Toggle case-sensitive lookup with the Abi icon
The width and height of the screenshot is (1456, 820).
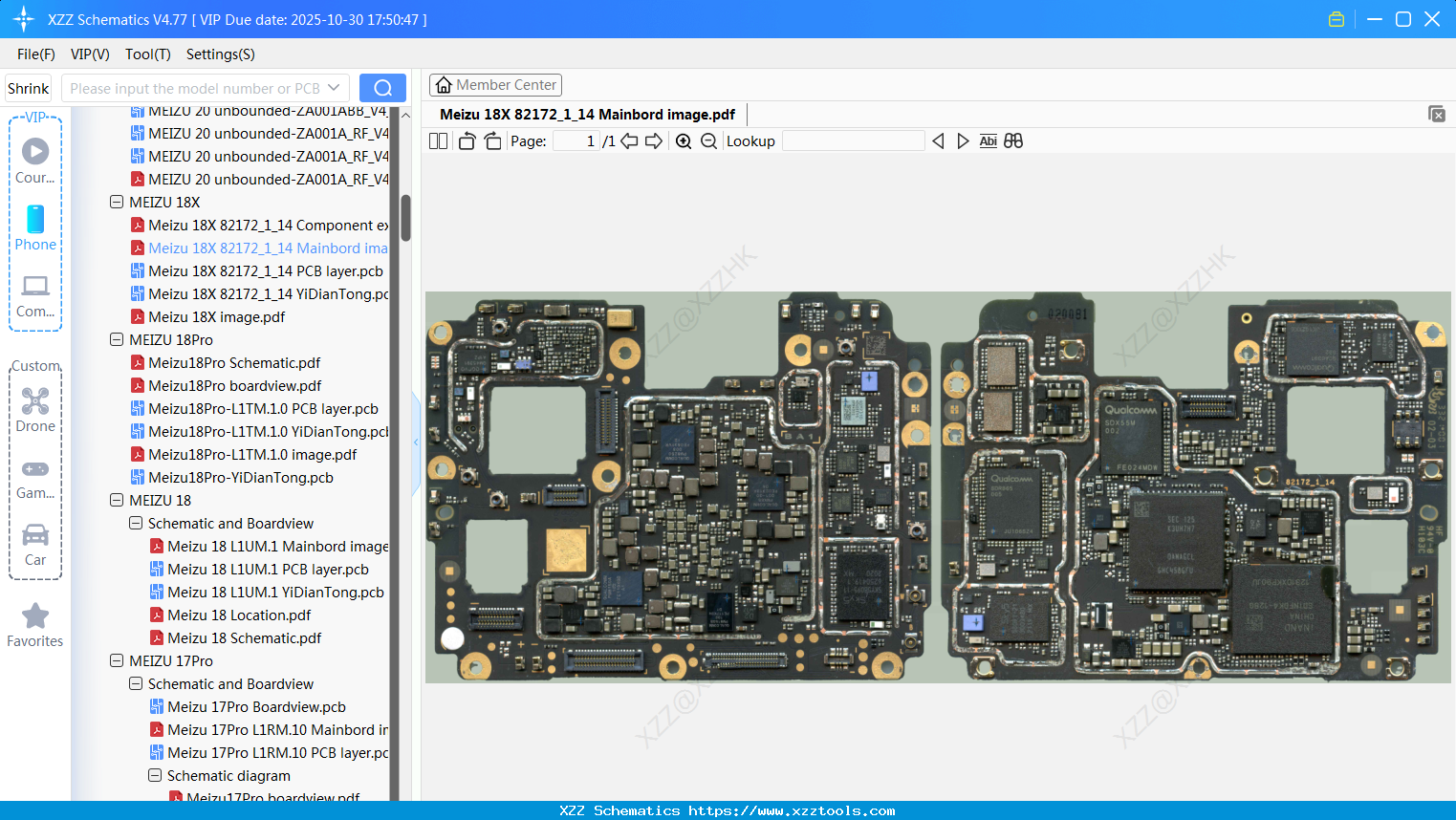tap(989, 140)
